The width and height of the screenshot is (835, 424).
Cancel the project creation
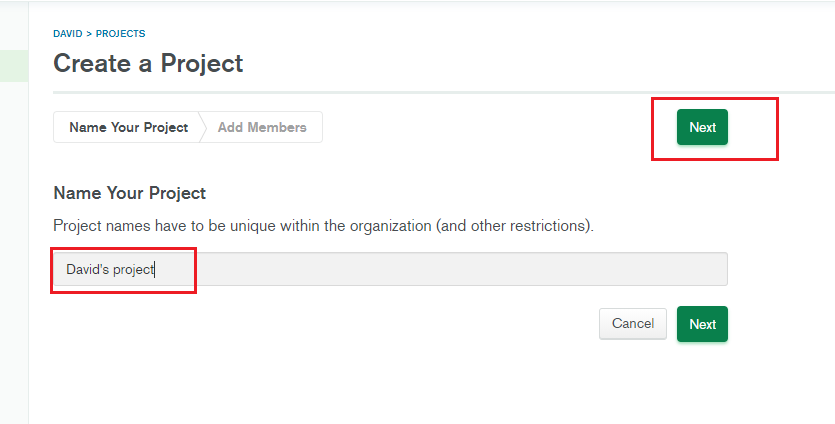tap(632, 324)
